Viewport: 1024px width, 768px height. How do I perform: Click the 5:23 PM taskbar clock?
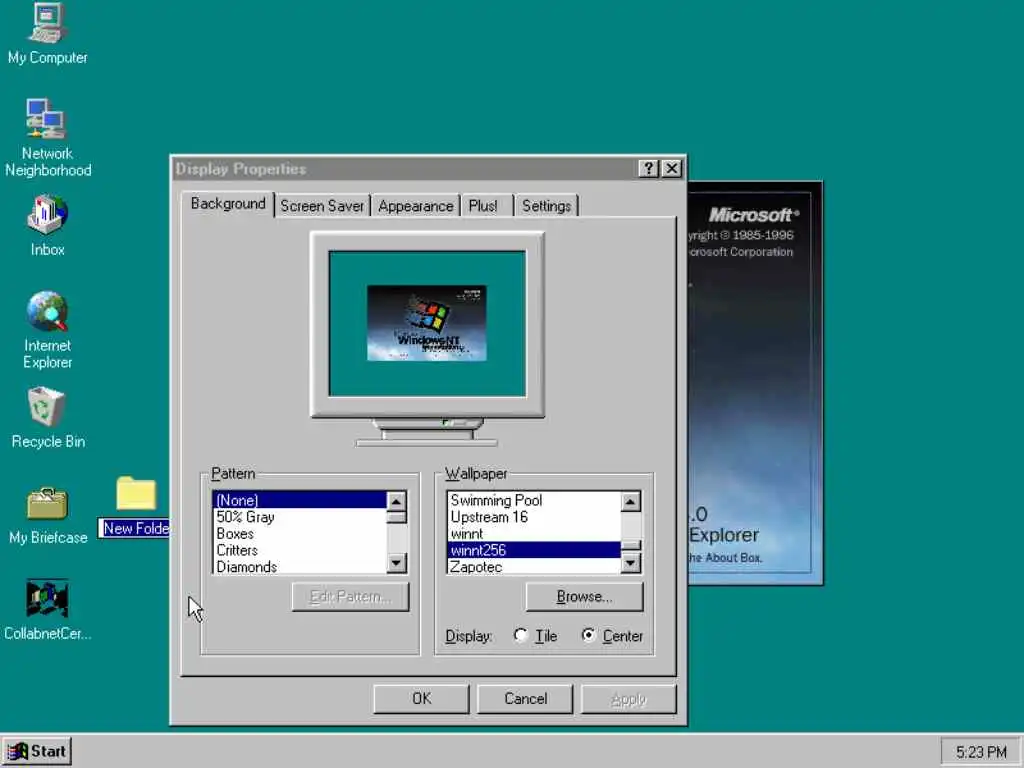[981, 752]
